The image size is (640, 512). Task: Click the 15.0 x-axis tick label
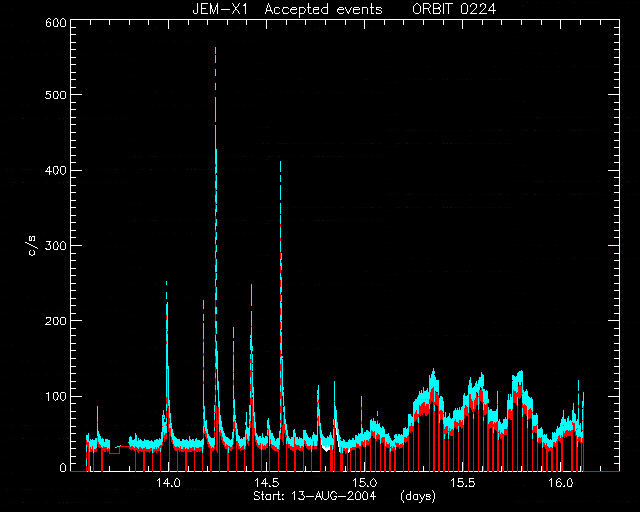[x=365, y=483]
